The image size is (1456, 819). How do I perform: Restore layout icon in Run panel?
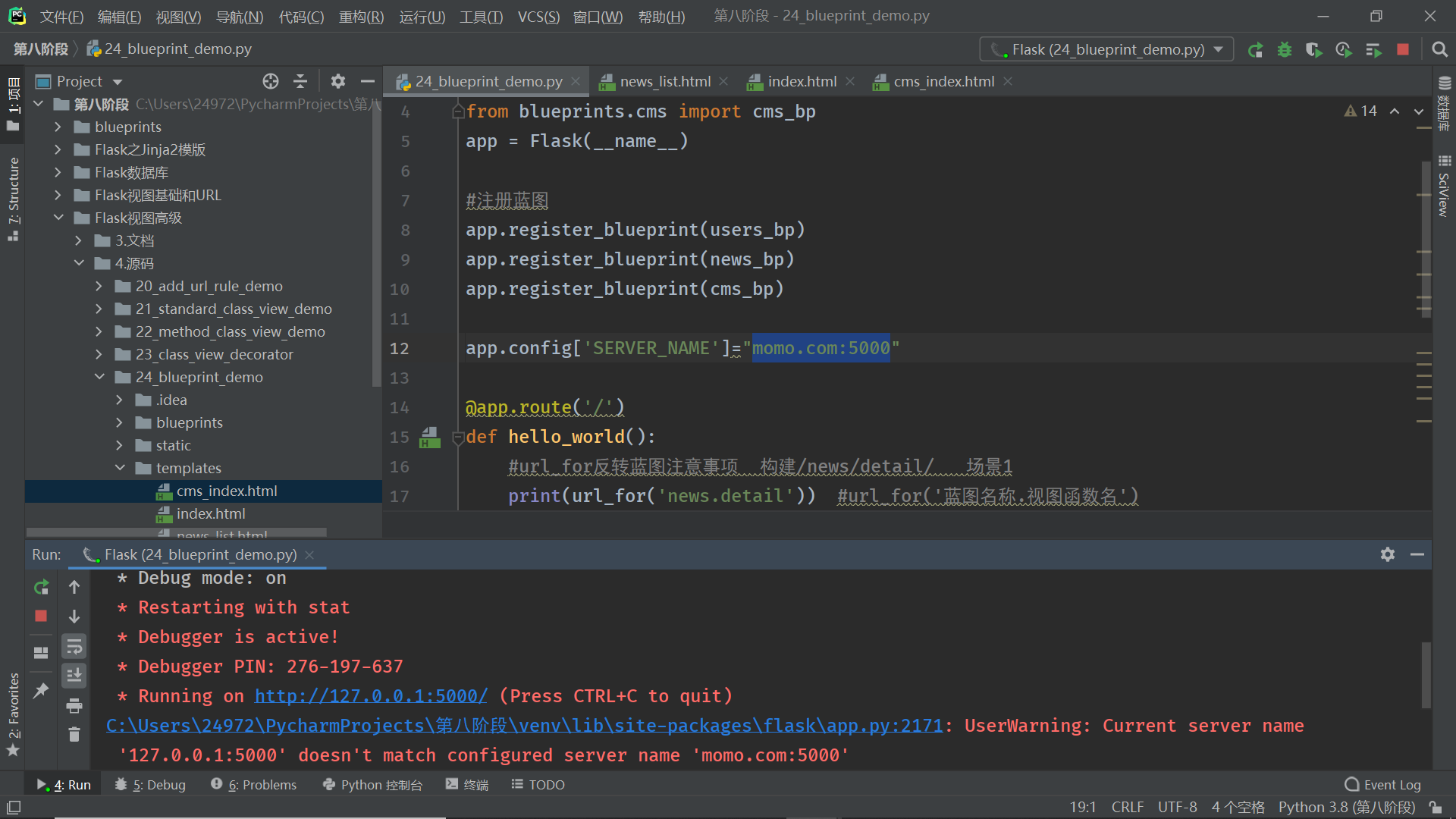pyautogui.click(x=42, y=653)
